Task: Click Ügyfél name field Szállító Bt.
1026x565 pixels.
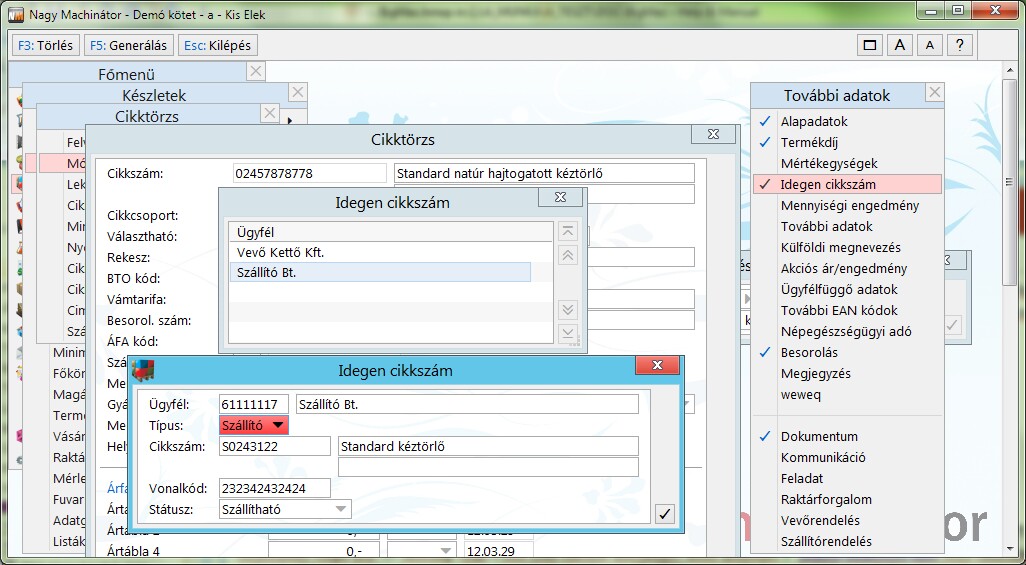Action: (467, 405)
